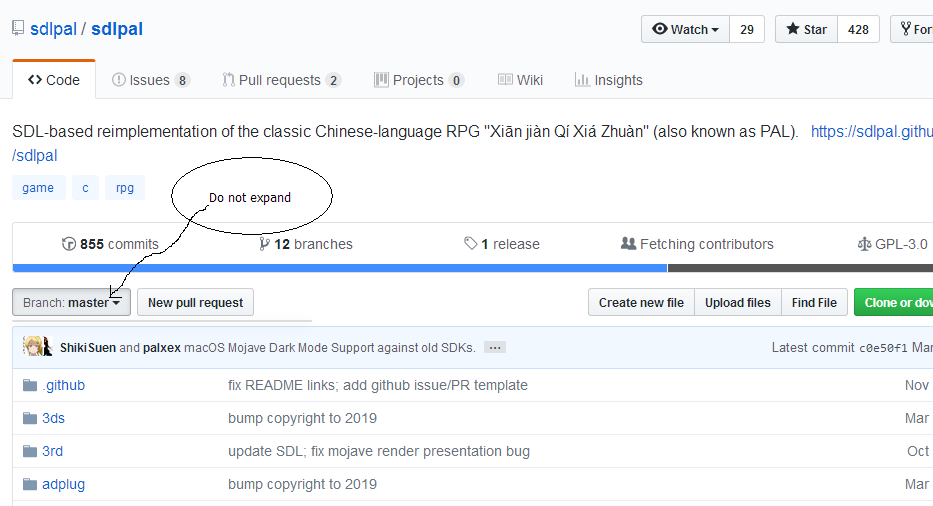
Task: Open 'bump copyright to 2019' commit in 3ds row
Action: tap(302, 418)
